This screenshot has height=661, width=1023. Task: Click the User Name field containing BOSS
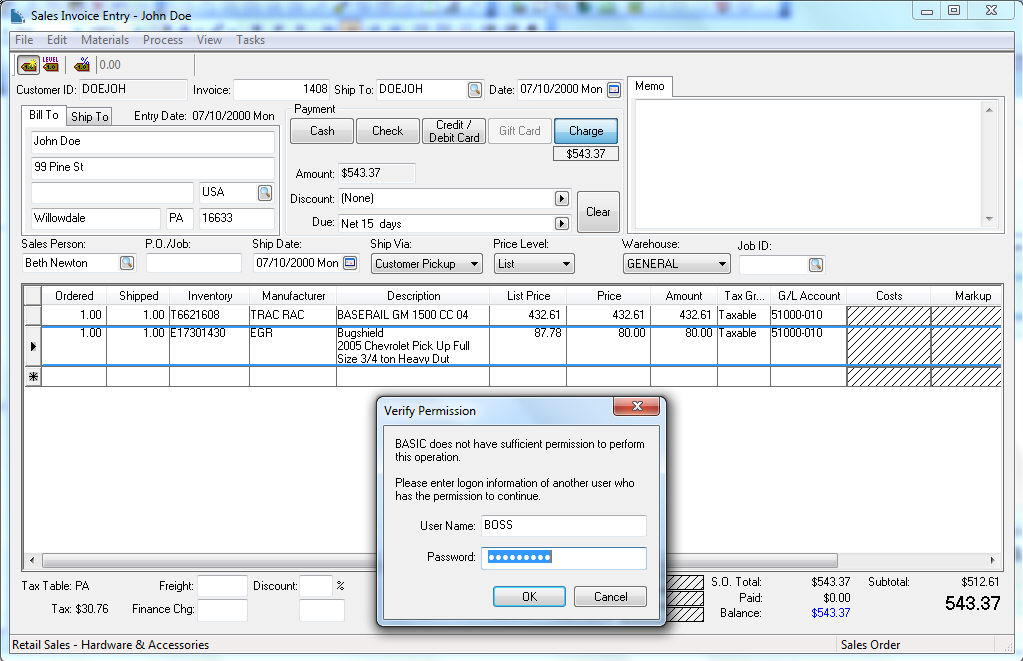click(x=563, y=526)
